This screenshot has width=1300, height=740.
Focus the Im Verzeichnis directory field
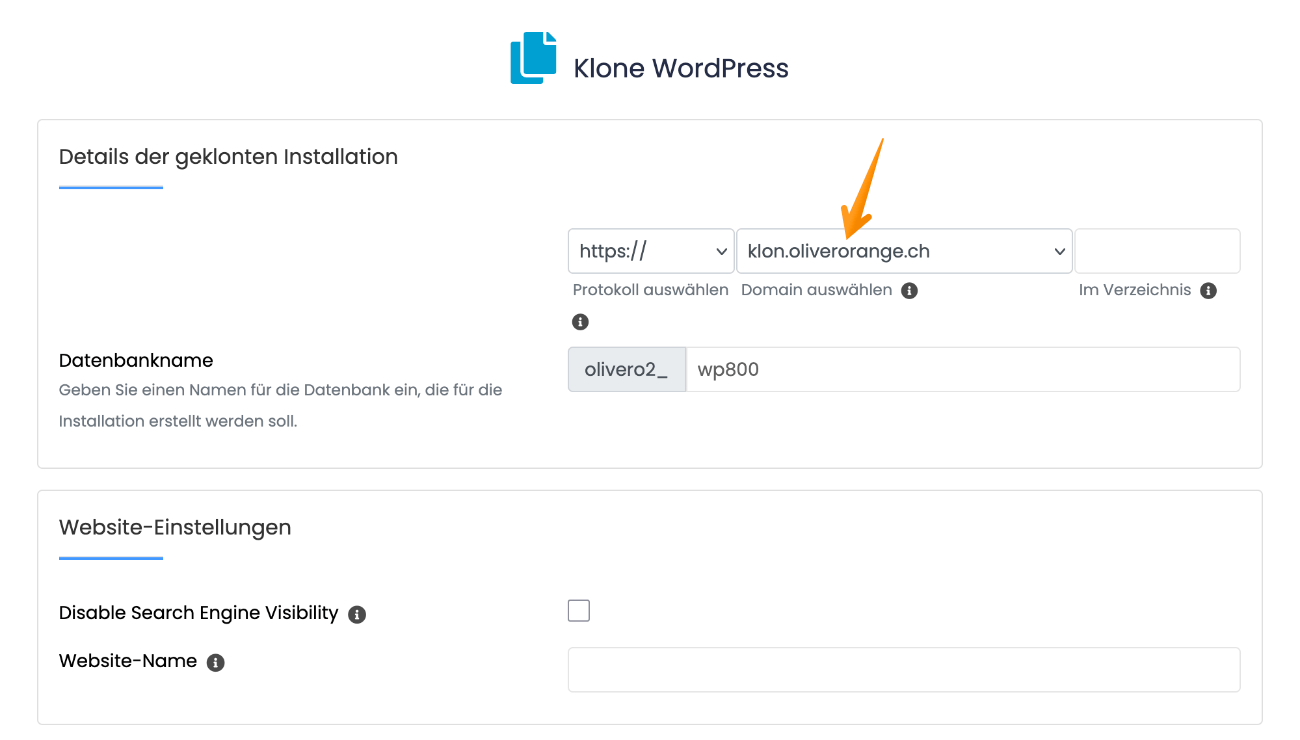click(x=1157, y=251)
